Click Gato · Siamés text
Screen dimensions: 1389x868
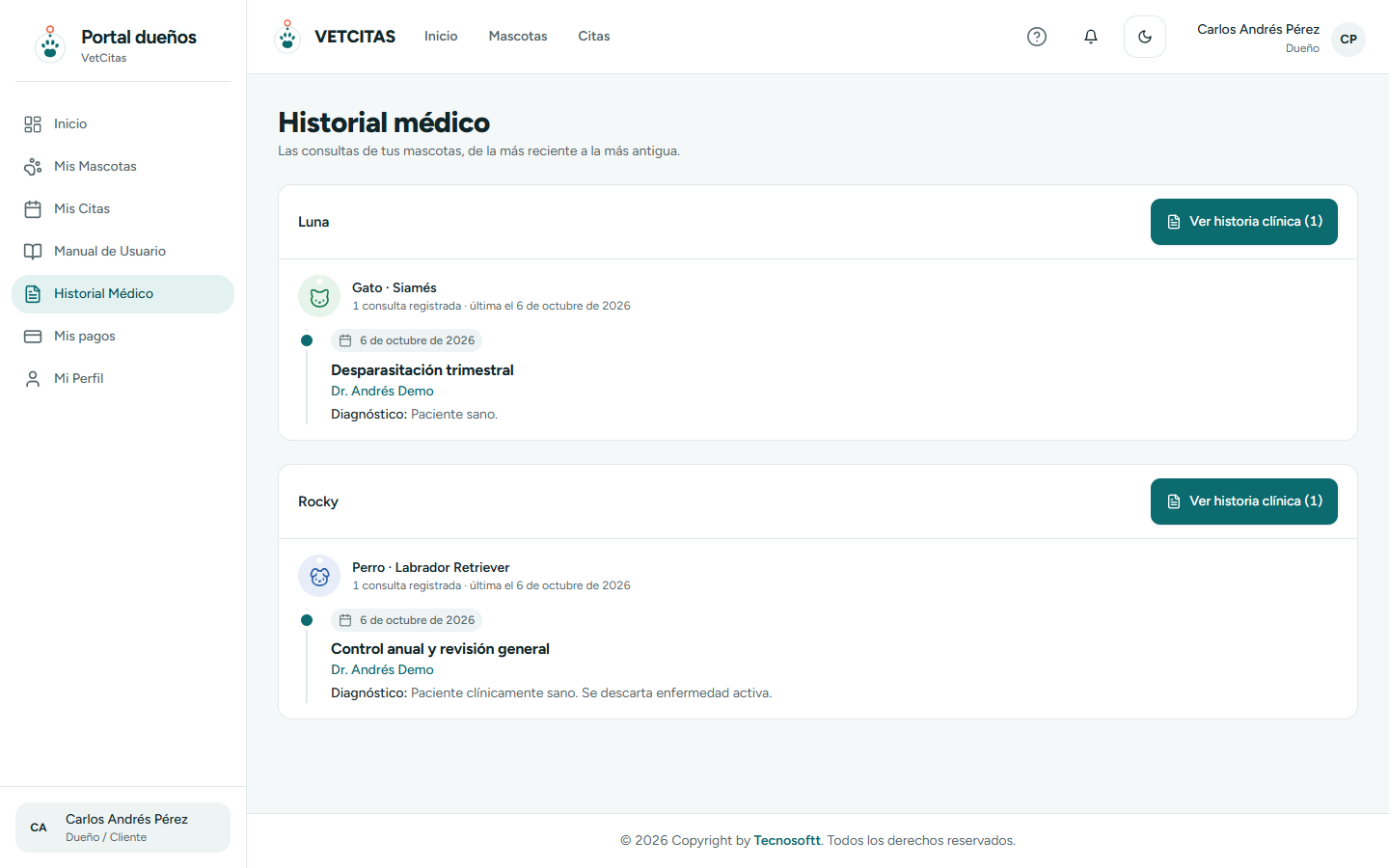395,288
